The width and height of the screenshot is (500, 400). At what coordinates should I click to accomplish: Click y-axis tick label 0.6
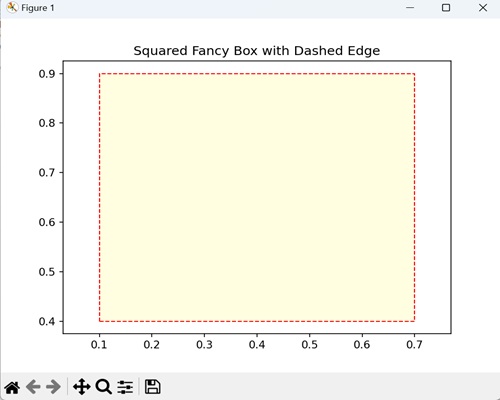pyautogui.click(x=47, y=222)
